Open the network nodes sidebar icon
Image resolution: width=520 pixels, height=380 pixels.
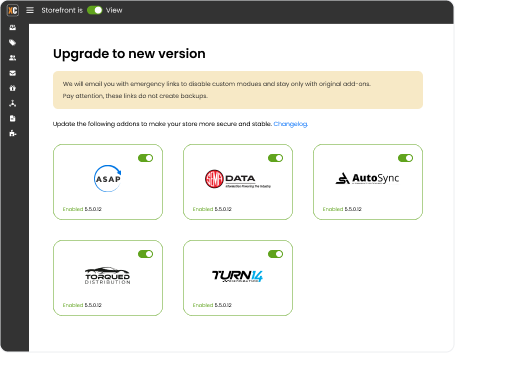click(x=13, y=103)
